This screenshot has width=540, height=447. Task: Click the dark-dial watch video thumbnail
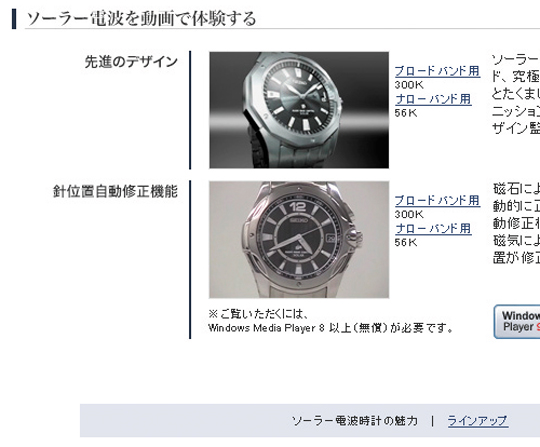pyautogui.click(x=299, y=110)
